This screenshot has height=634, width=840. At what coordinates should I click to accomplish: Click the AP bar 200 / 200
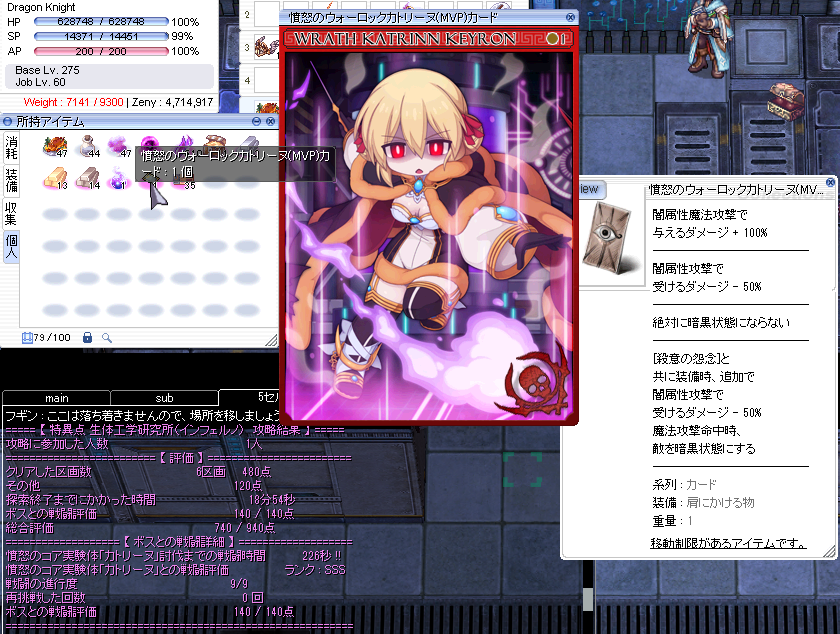[x=101, y=51]
